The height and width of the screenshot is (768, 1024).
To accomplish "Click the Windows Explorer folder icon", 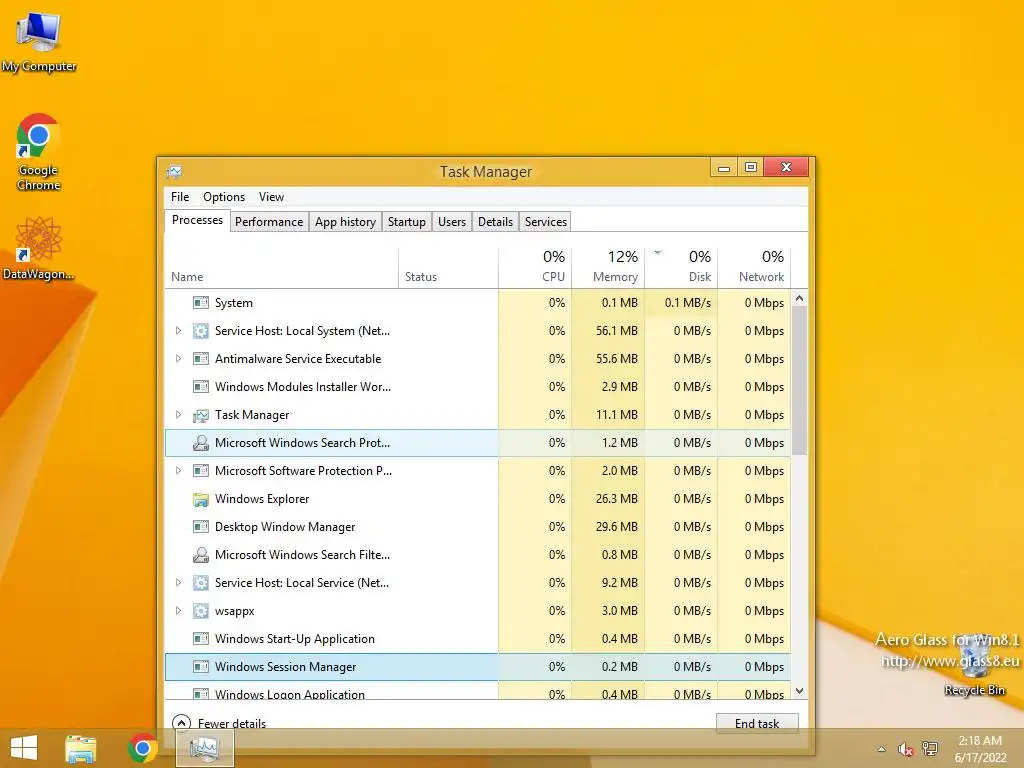I will click(200, 499).
